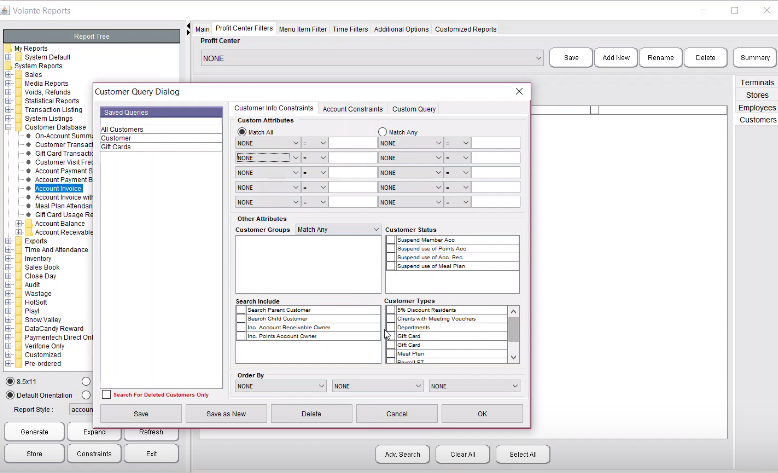Tick the Suspend Member Acc checkbox
This screenshot has height=473, width=778.
coord(391,240)
